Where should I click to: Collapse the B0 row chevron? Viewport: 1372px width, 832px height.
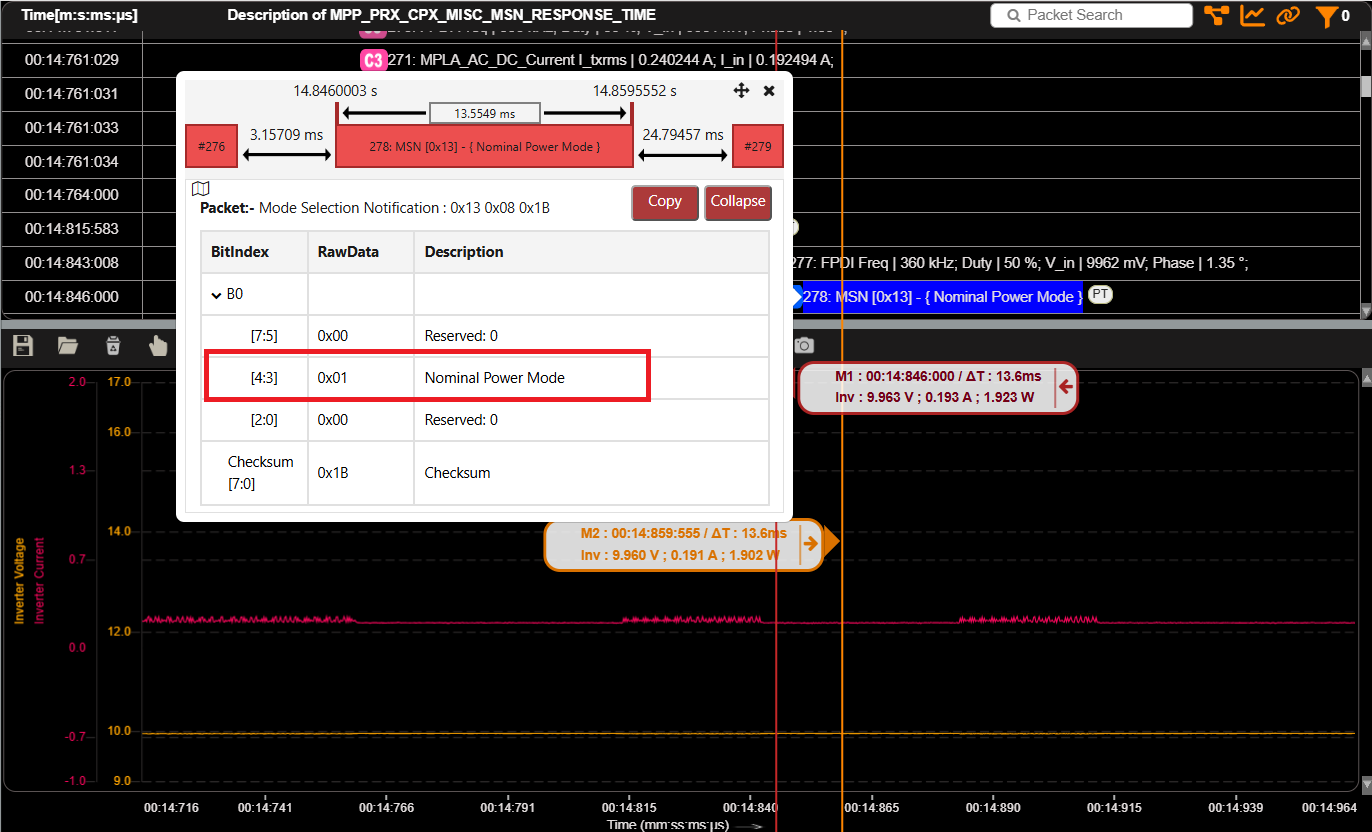[216, 295]
